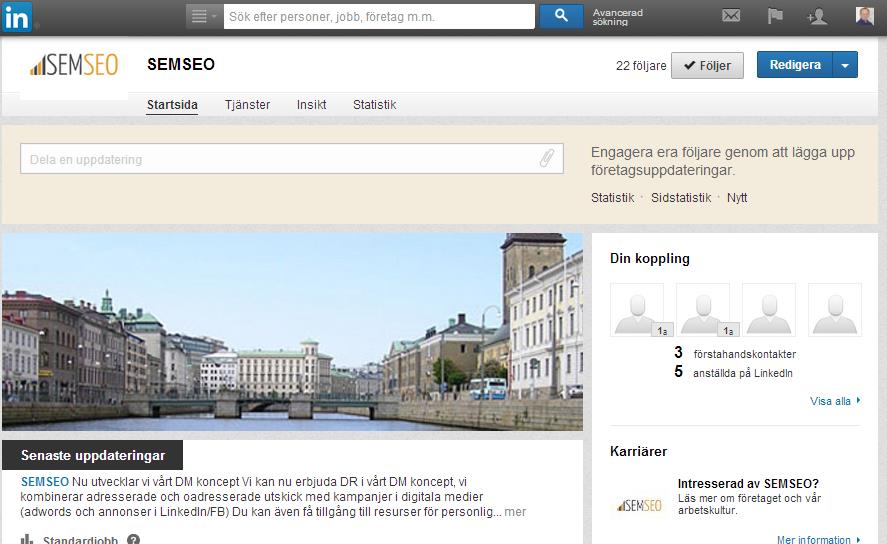Screen dimensions: 887x544
Task: Switch to the Statistik tab
Action: pos(374,105)
